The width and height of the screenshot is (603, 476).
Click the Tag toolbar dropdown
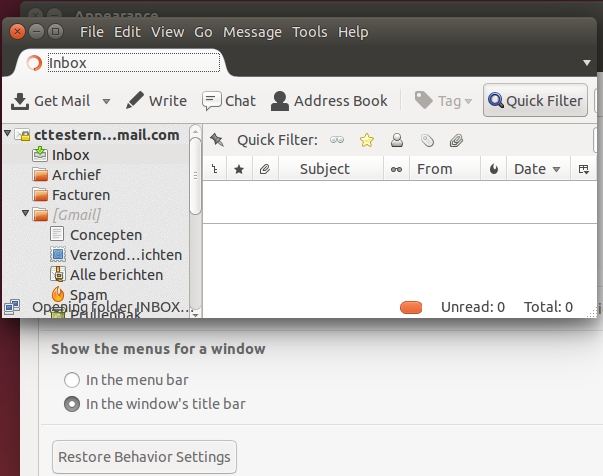[443, 101]
